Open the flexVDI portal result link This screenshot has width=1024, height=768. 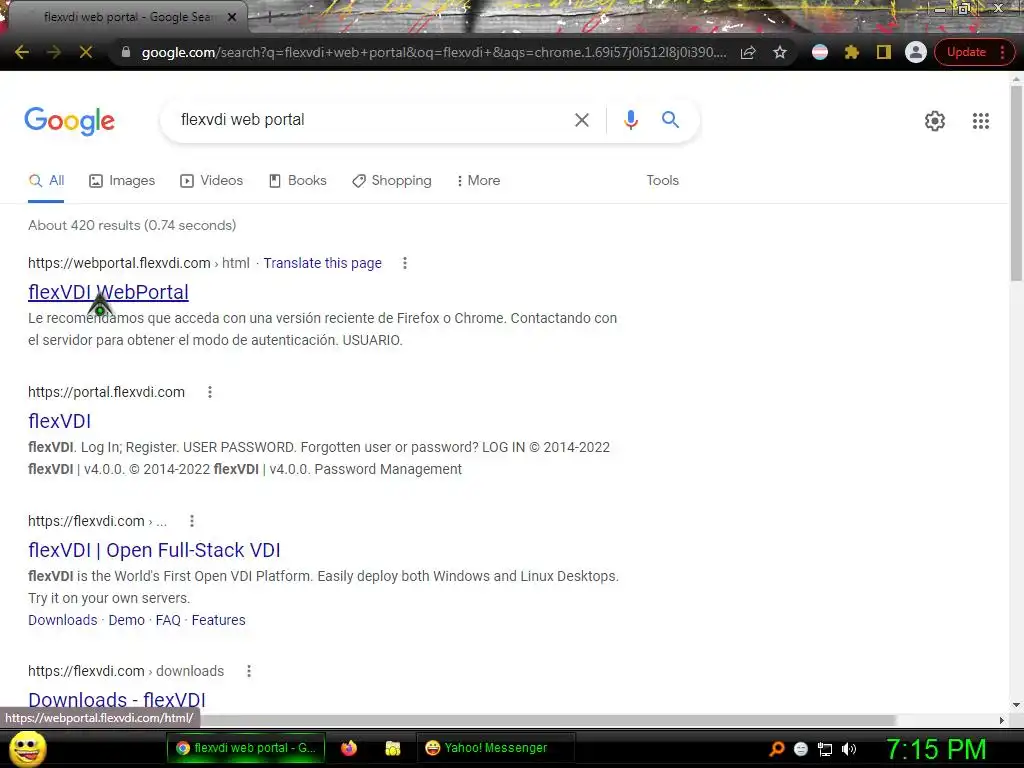click(59, 421)
